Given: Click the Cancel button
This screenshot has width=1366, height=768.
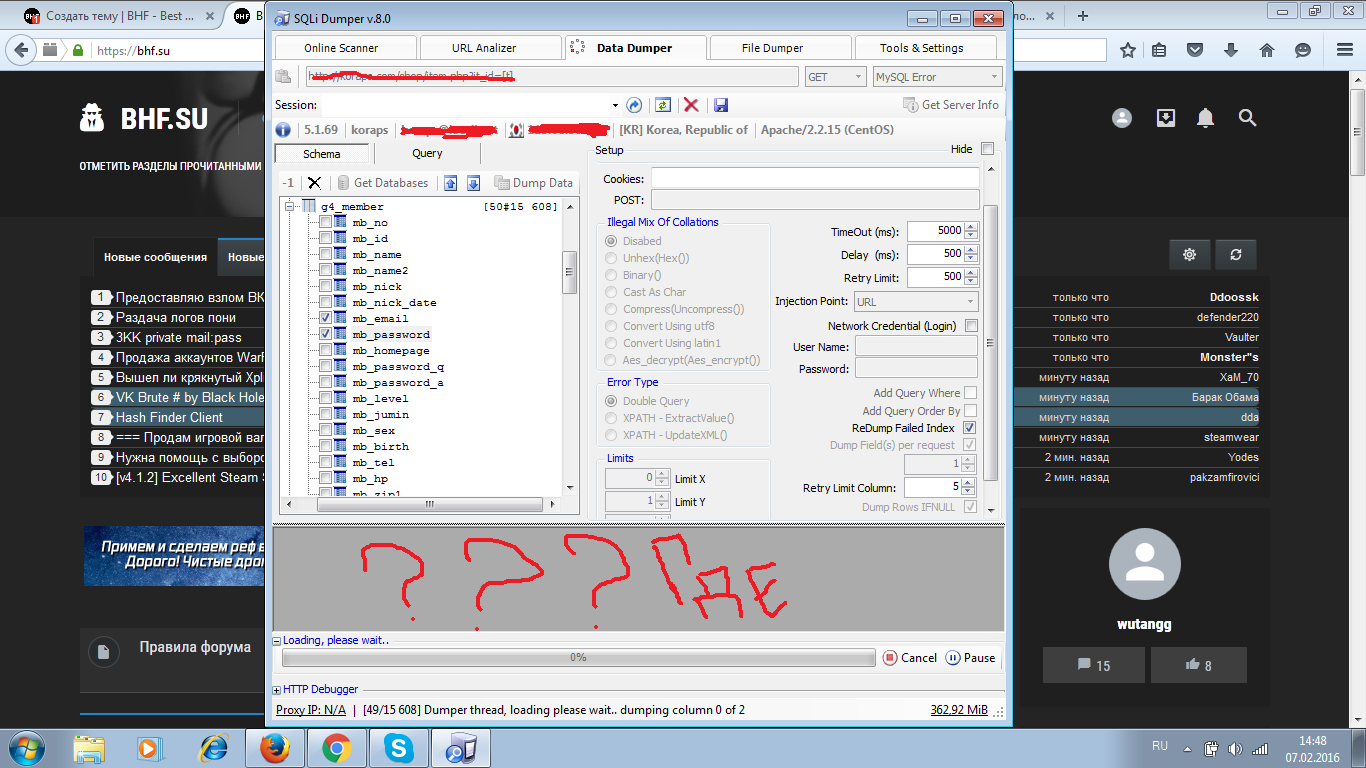Looking at the screenshot, I should pos(910,658).
